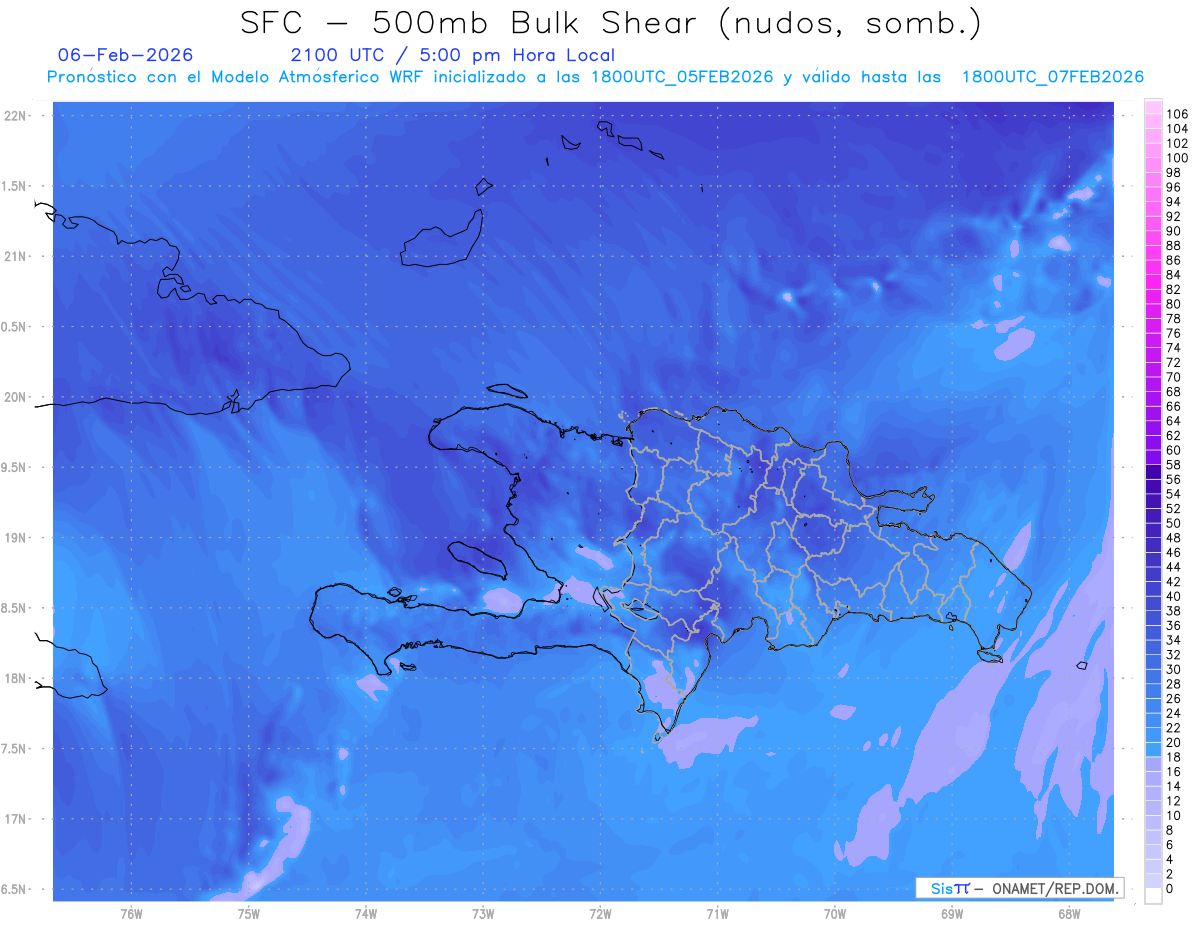Click the '76W' longitude label
The height and width of the screenshot is (927, 1200).
coord(131,913)
